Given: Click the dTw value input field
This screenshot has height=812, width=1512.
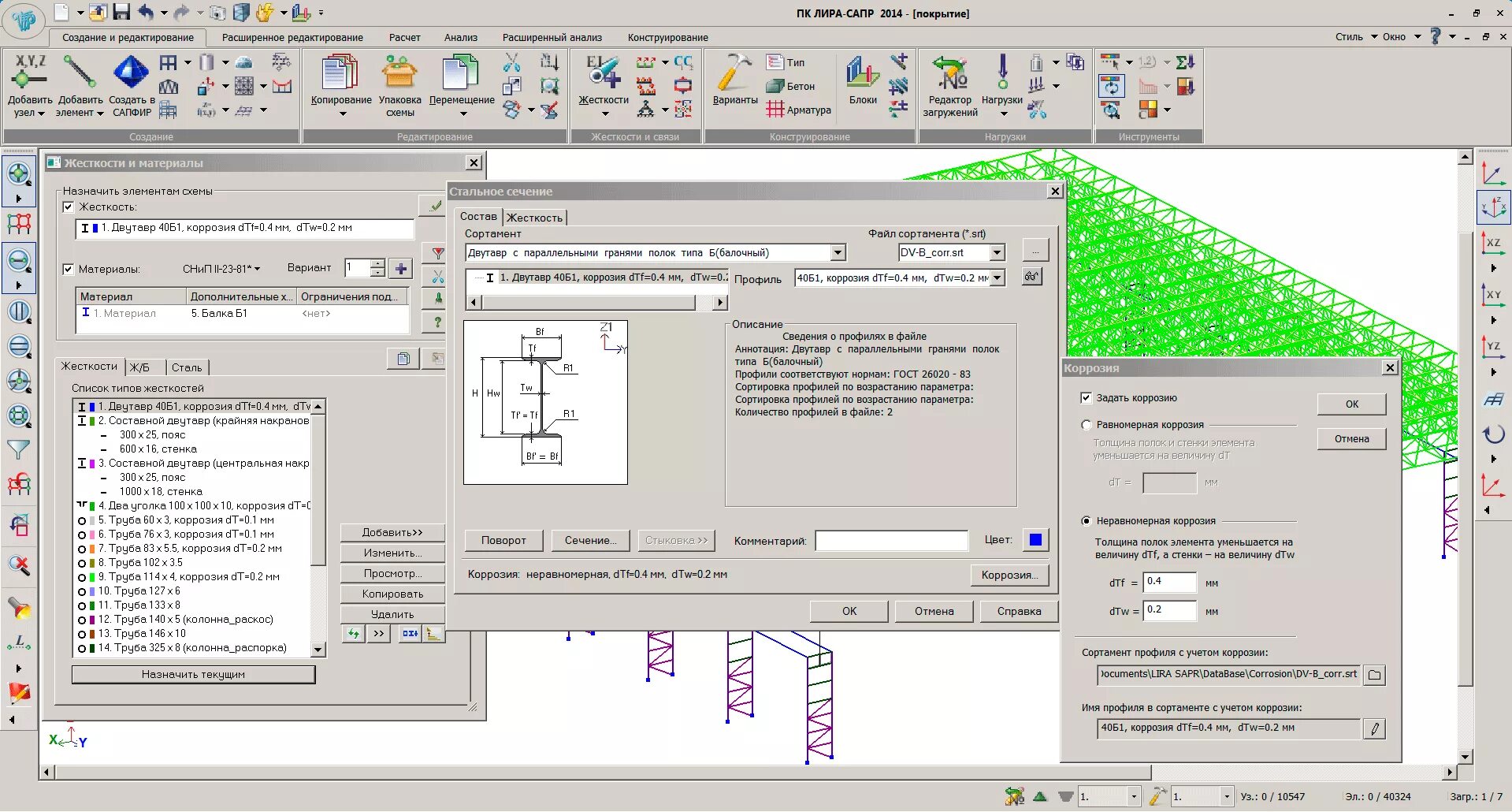Looking at the screenshot, I should (x=1170, y=610).
